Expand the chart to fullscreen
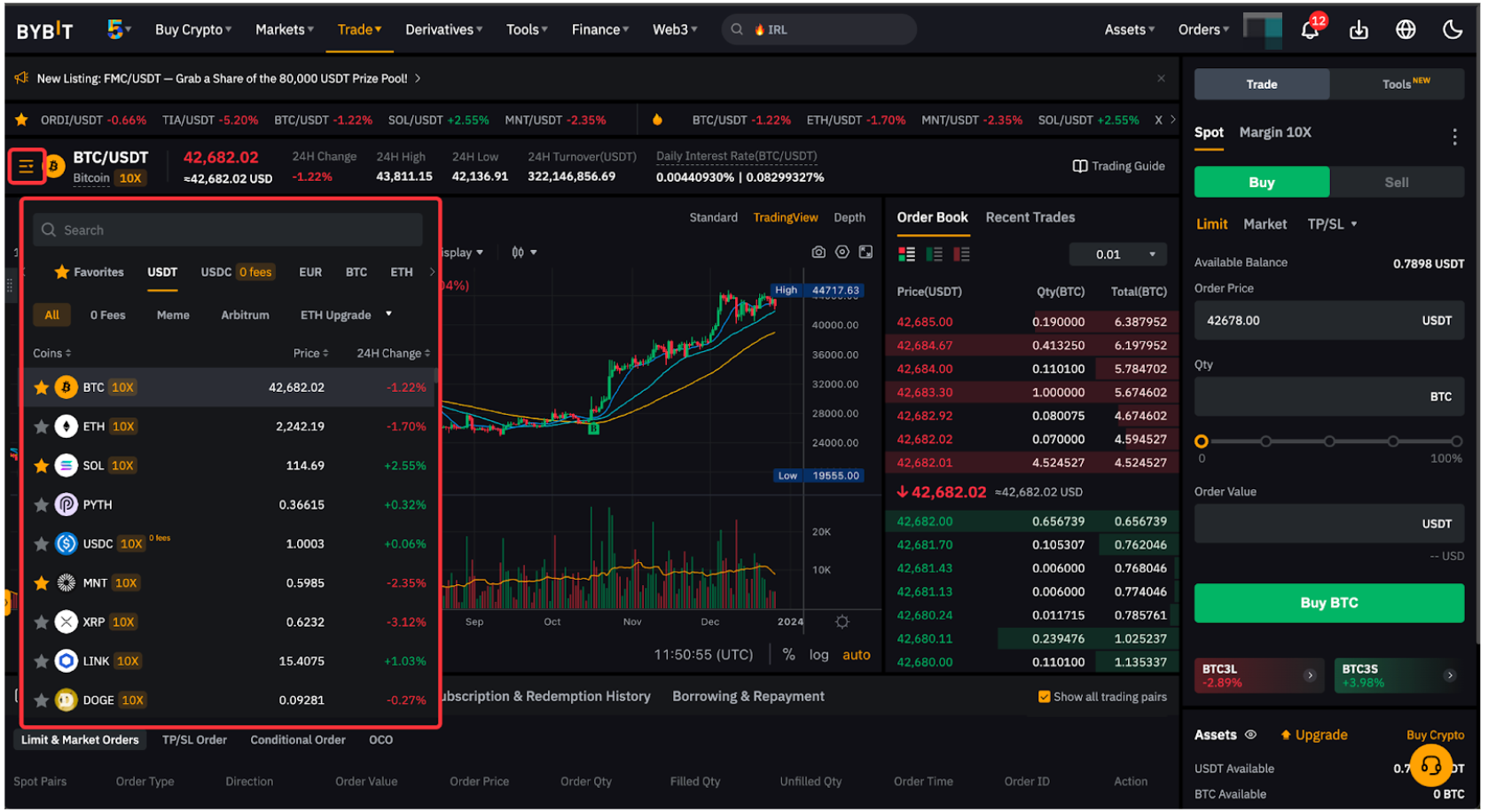The width and height of the screenshot is (1488, 812). point(866,252)
